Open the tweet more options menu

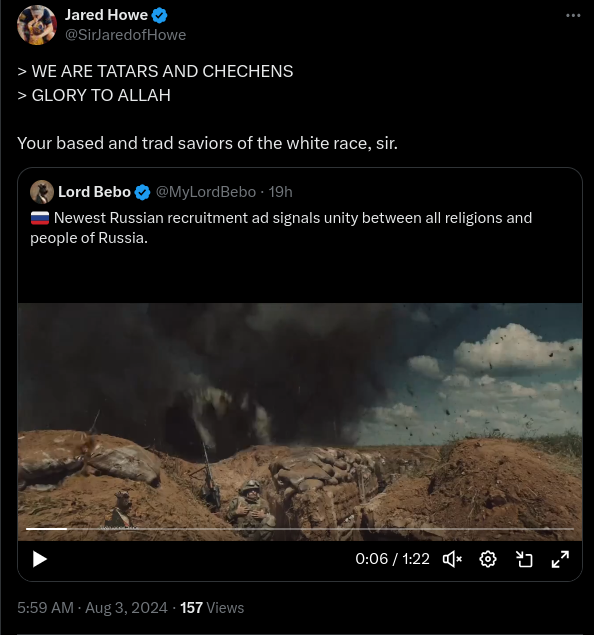573,15
